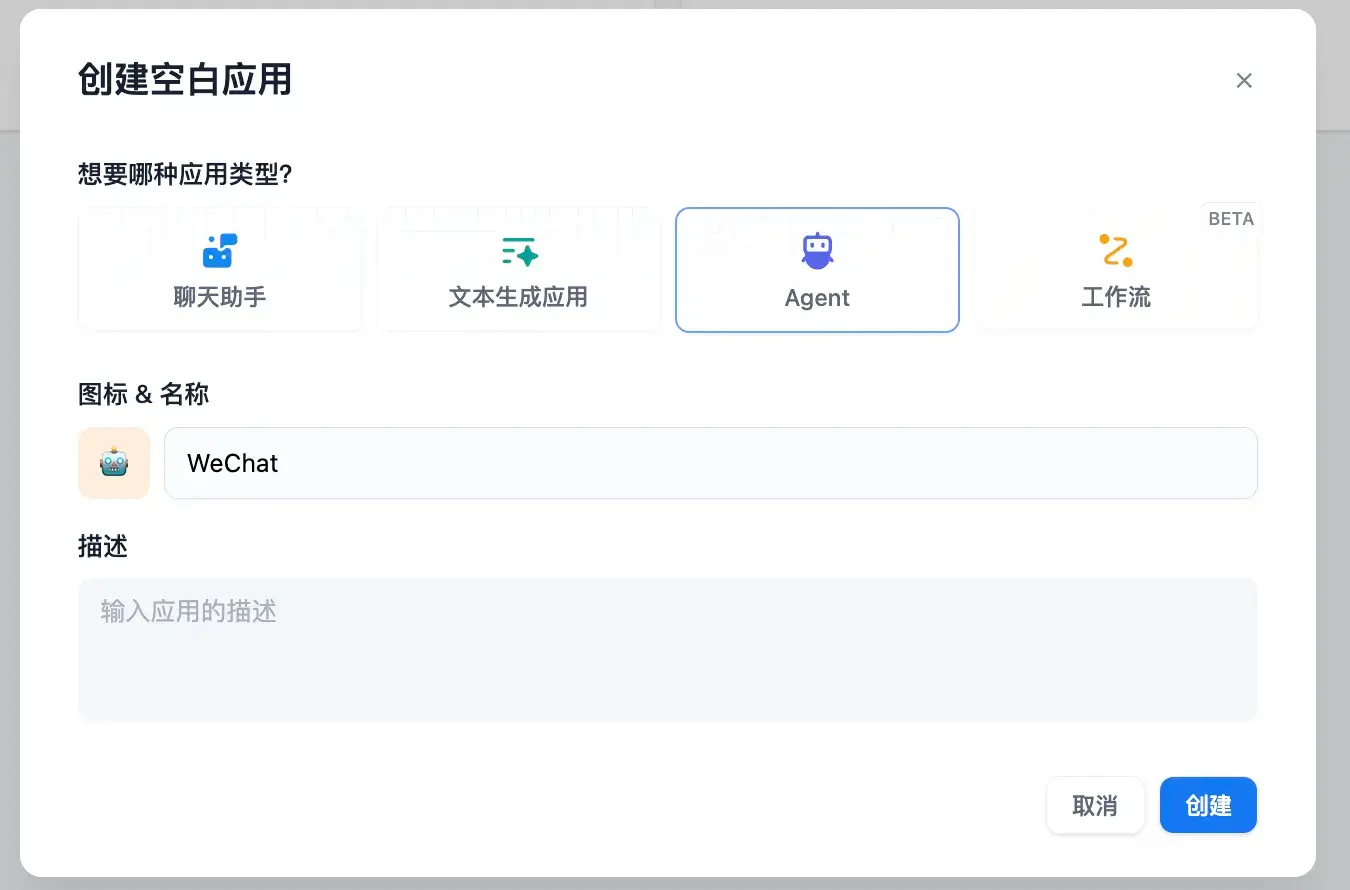Screen dimensions: 1350x890
Task: Focus the name field containing WeChat
Action: (711, 463)
